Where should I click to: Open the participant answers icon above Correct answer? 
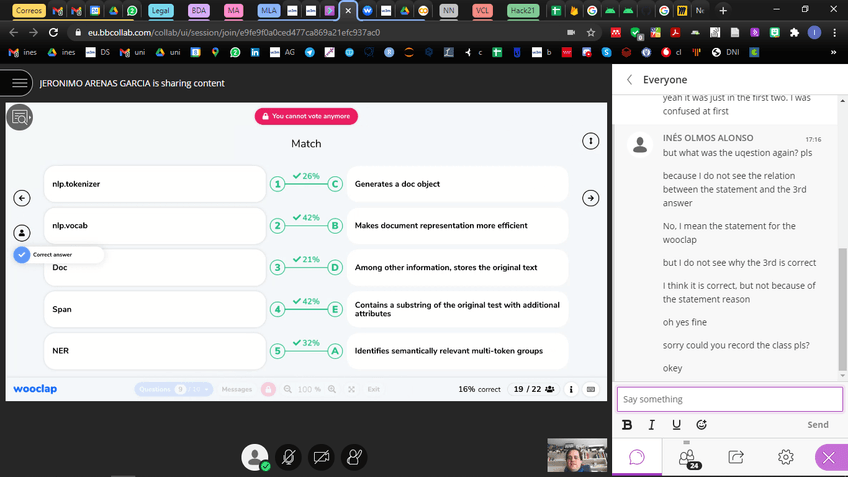(x=22, y=233)
